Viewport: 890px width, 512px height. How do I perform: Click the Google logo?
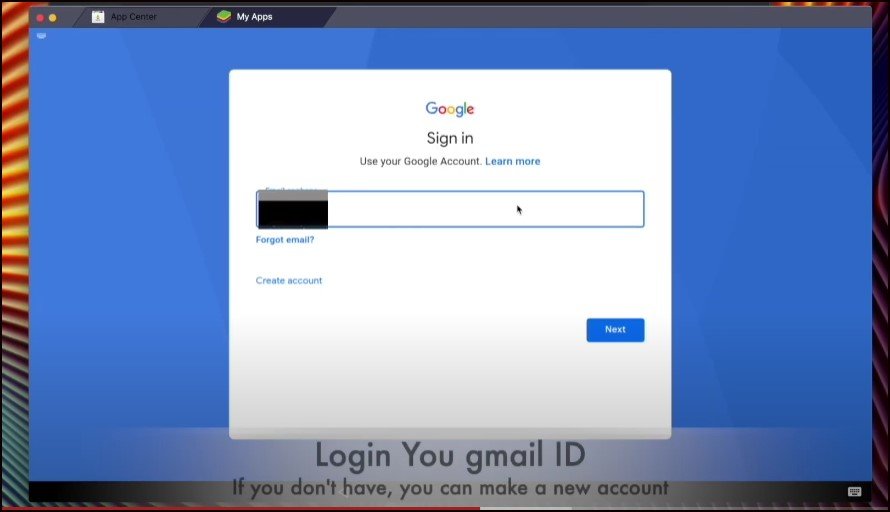point(450,108)
